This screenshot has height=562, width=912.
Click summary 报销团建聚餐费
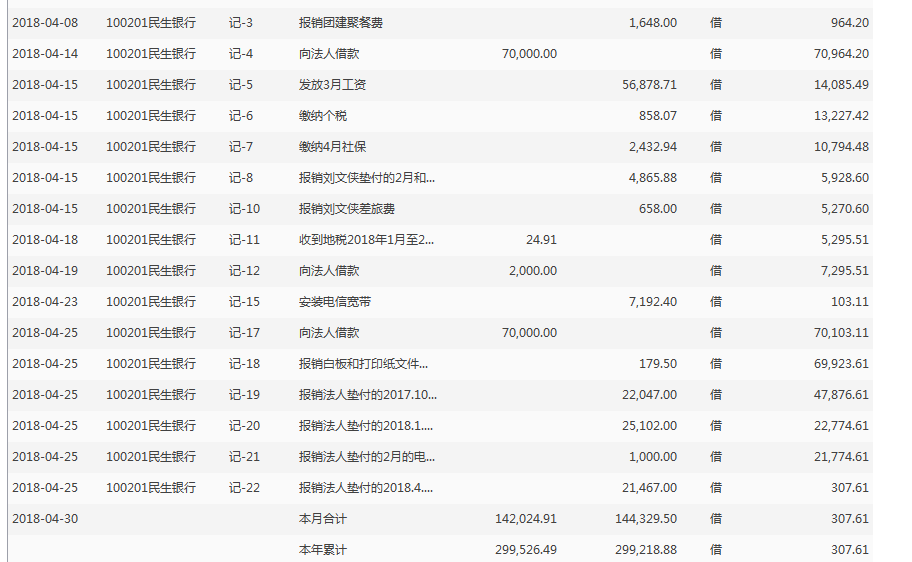coord(340,23)
